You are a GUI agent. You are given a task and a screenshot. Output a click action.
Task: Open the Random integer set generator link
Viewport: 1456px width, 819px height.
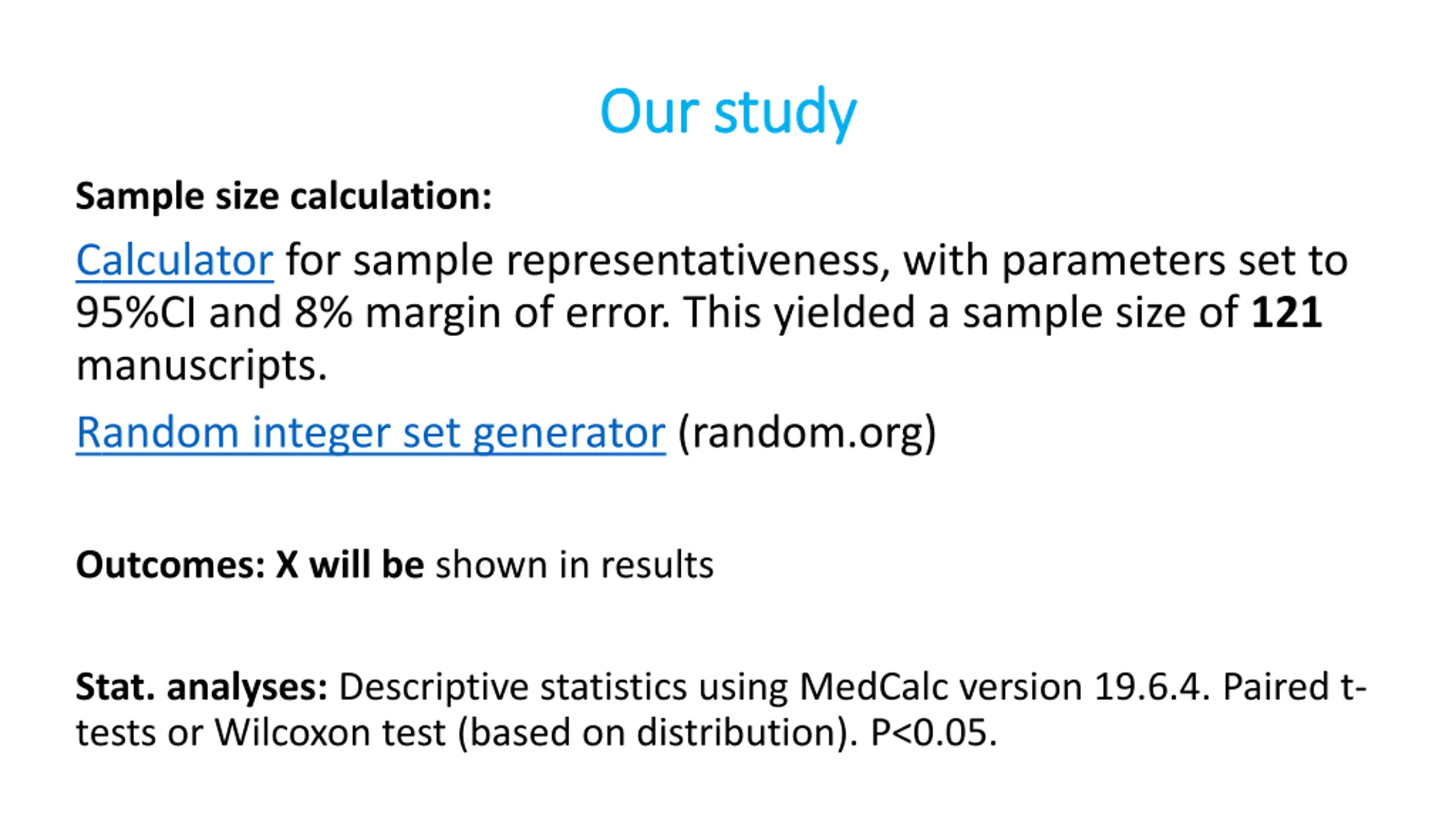(371, 433)
